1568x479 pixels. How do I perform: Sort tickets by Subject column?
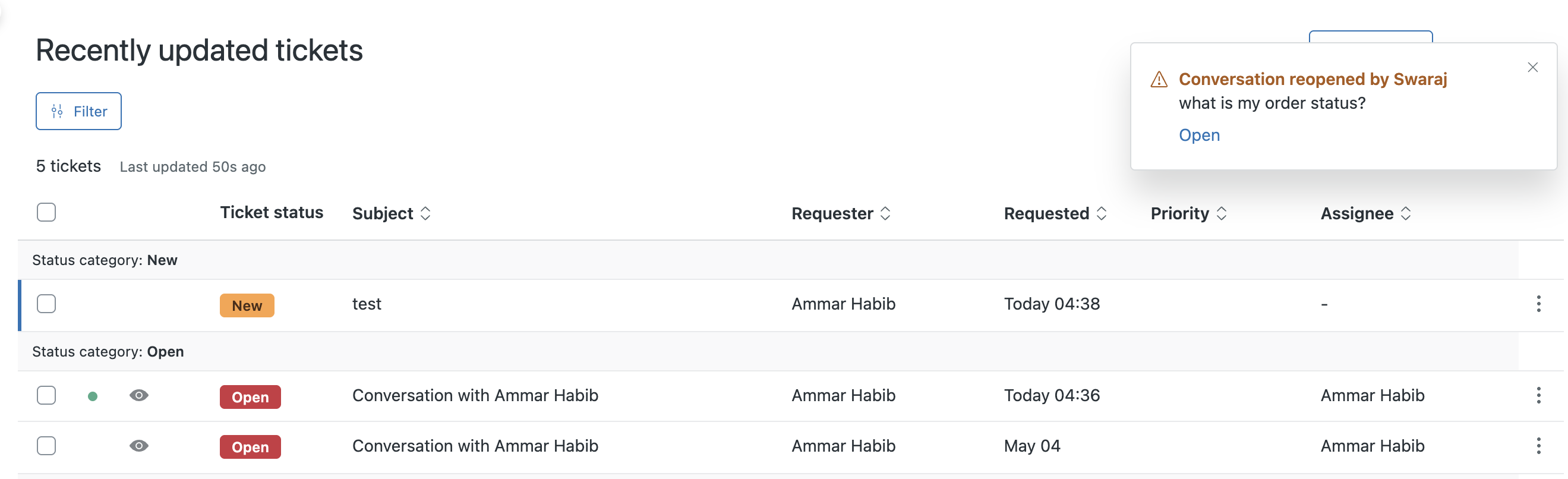[x=392, y=213]
